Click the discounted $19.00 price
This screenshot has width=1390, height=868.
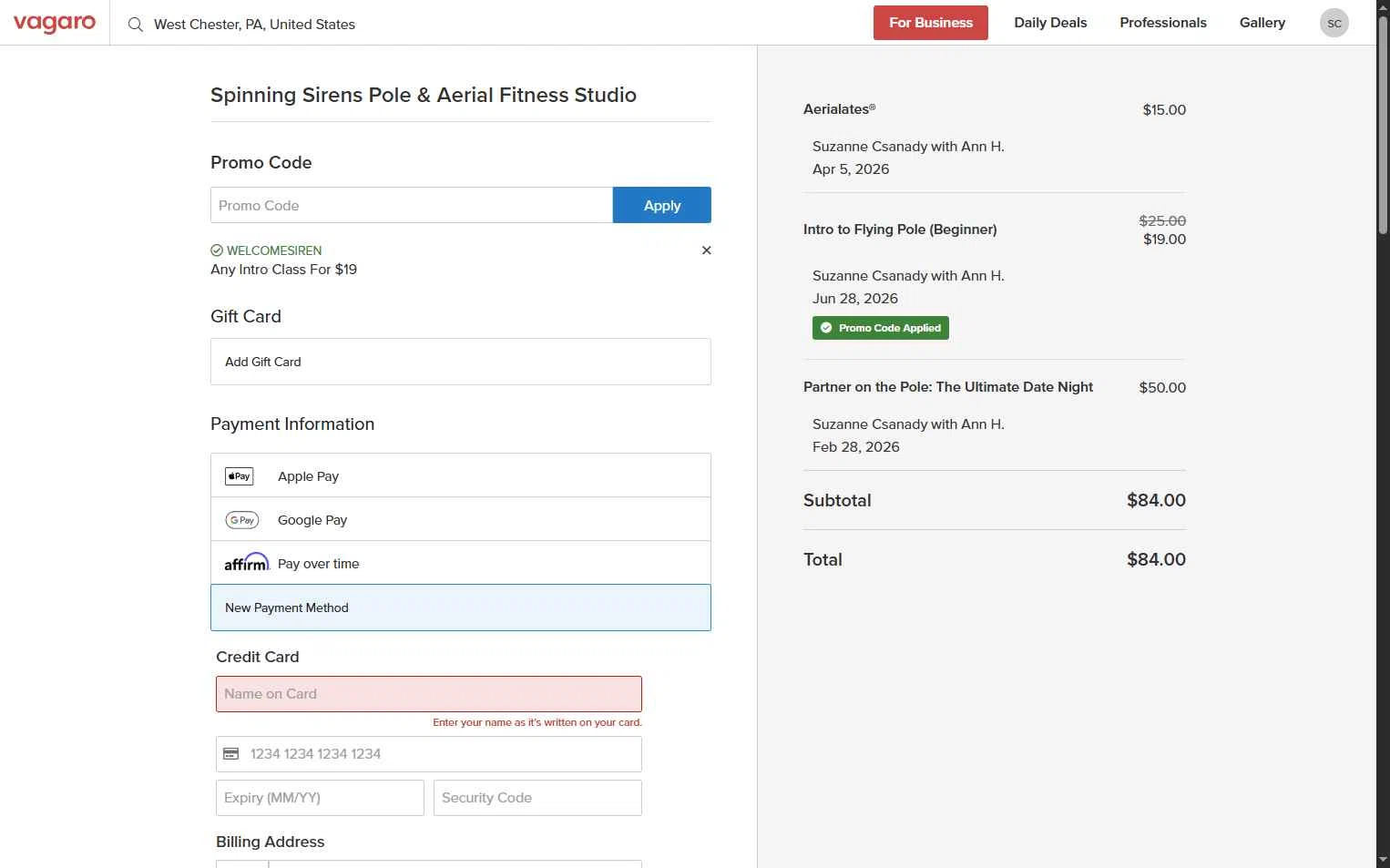pos(1164,240)
